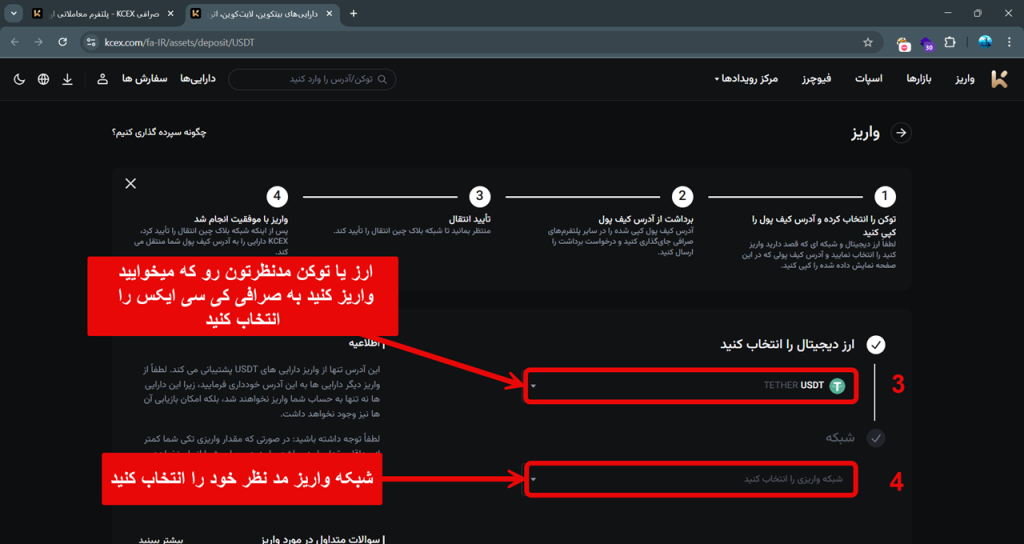1024x544 pixels.
Task: Close the active browser tab
Action: point(328,14)
